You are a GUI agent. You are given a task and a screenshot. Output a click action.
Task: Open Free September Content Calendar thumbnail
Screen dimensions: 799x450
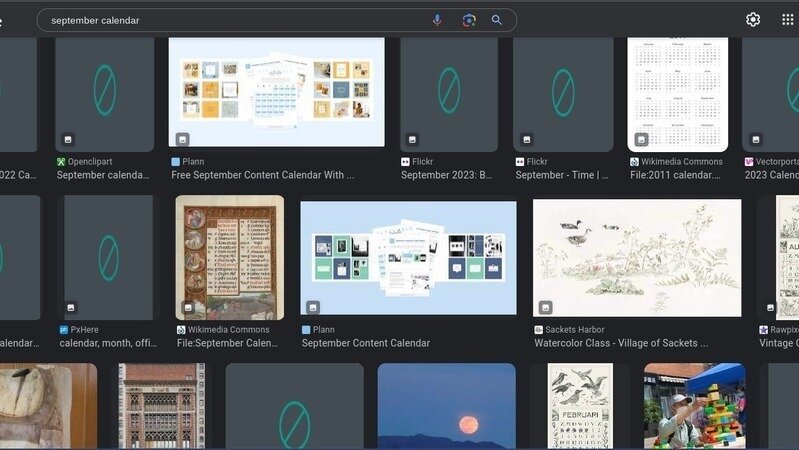(276, 92)
